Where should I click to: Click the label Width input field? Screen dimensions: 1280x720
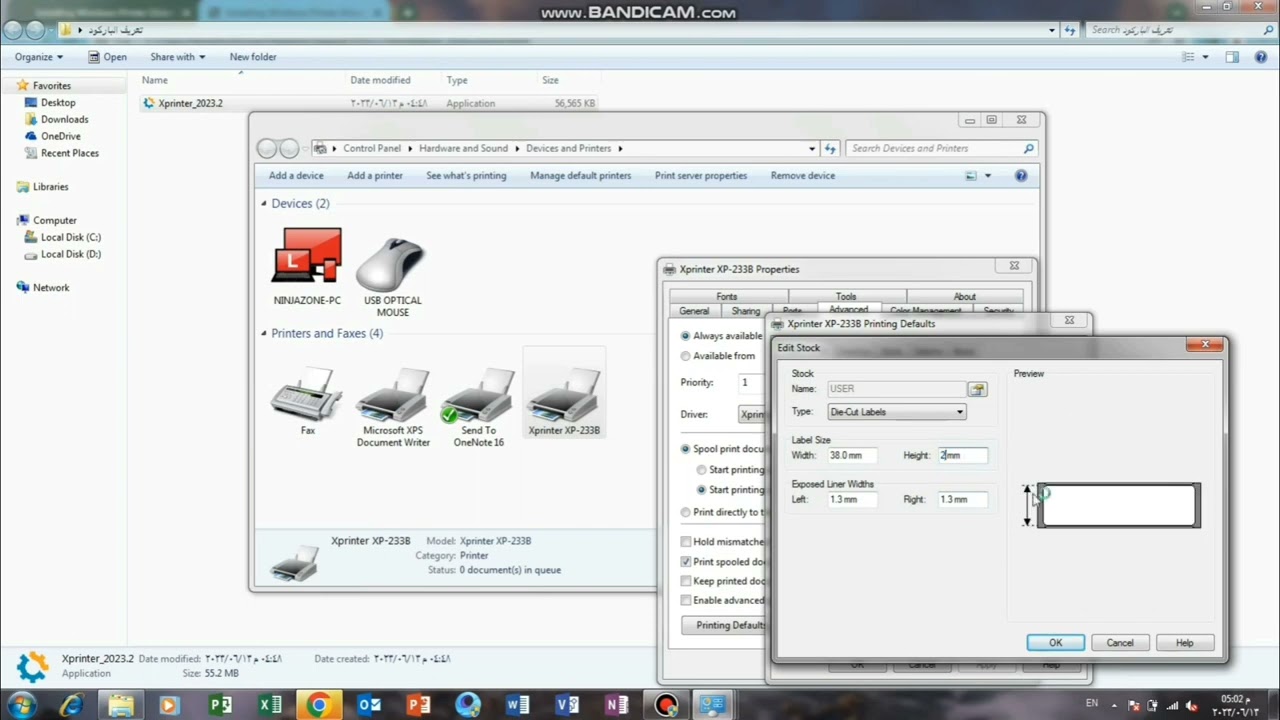point(853,455)
